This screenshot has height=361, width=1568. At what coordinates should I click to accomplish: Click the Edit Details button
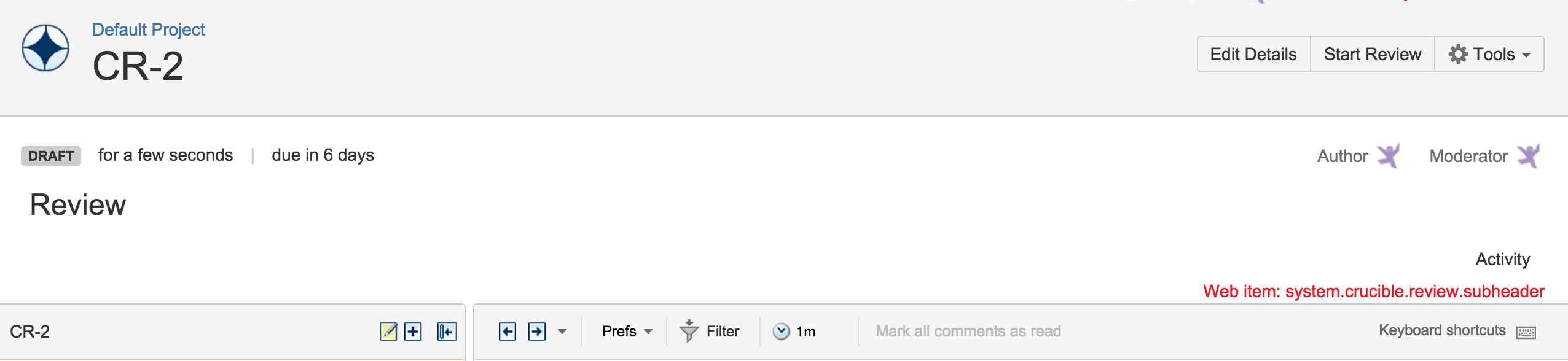point(1253,54)
